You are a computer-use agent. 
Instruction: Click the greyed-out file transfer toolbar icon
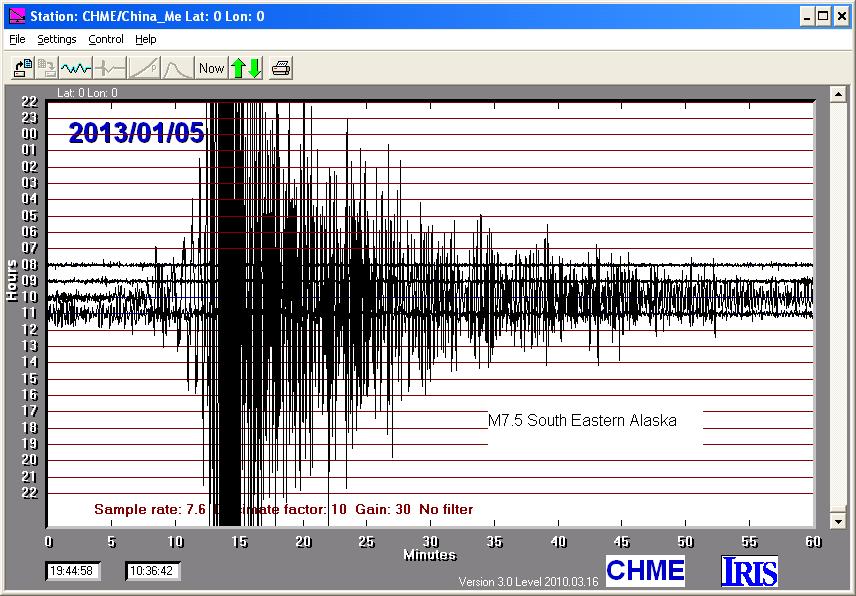[46, 68]
